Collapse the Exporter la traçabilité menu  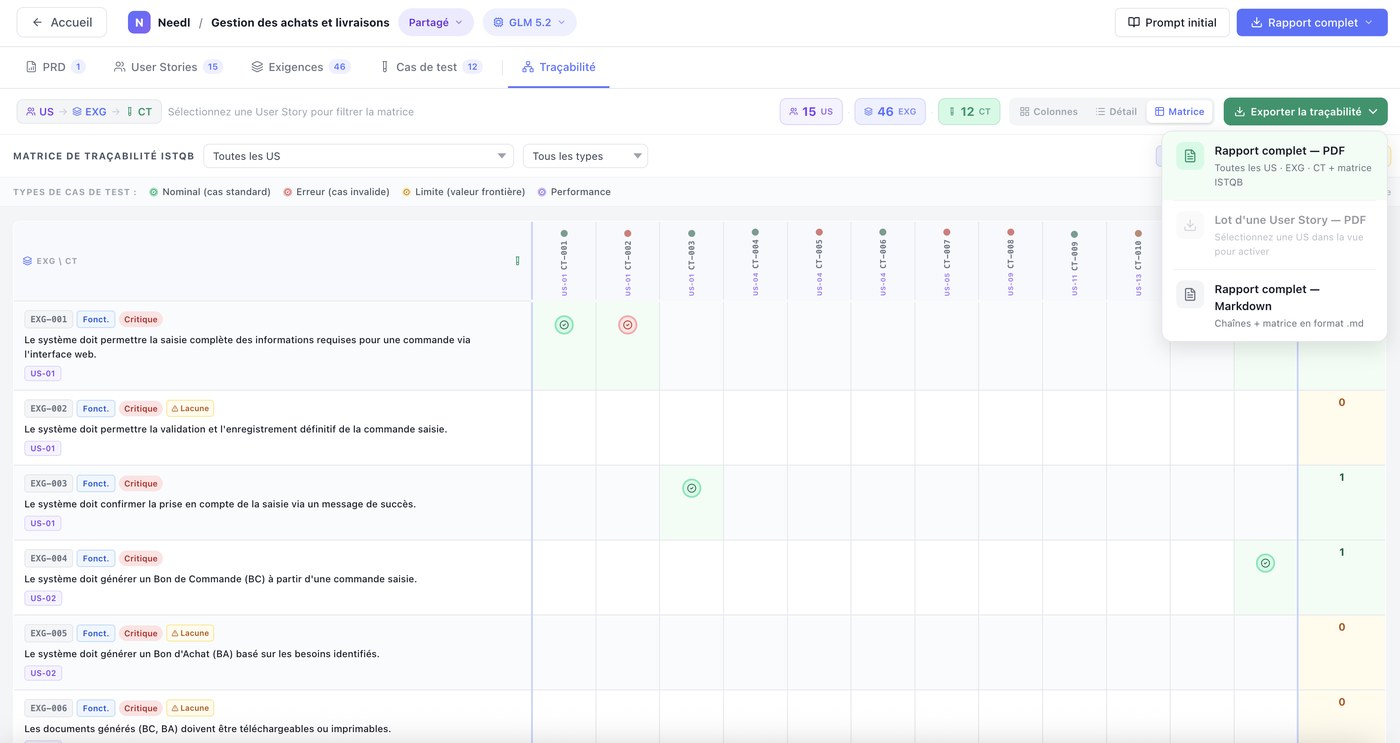[1305, 112]
